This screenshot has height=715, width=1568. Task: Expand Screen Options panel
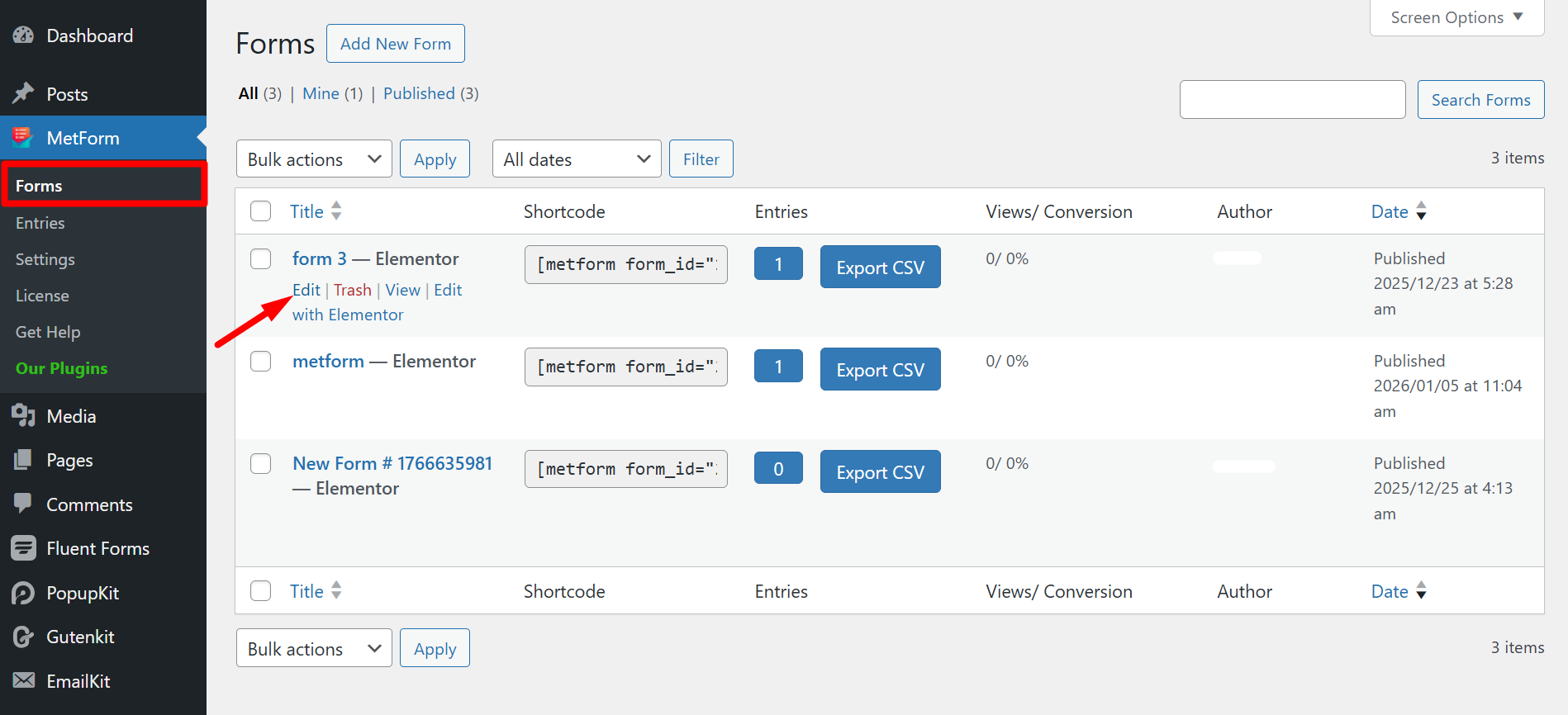pos(1456,17)
